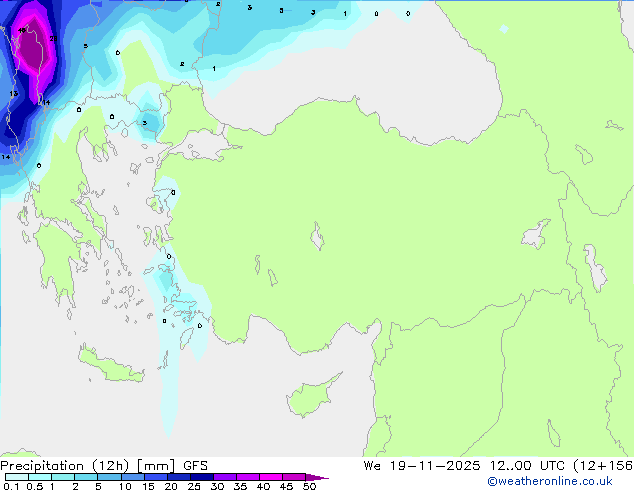Click the "12..00 UTC" time text

[x=527, y=466]
